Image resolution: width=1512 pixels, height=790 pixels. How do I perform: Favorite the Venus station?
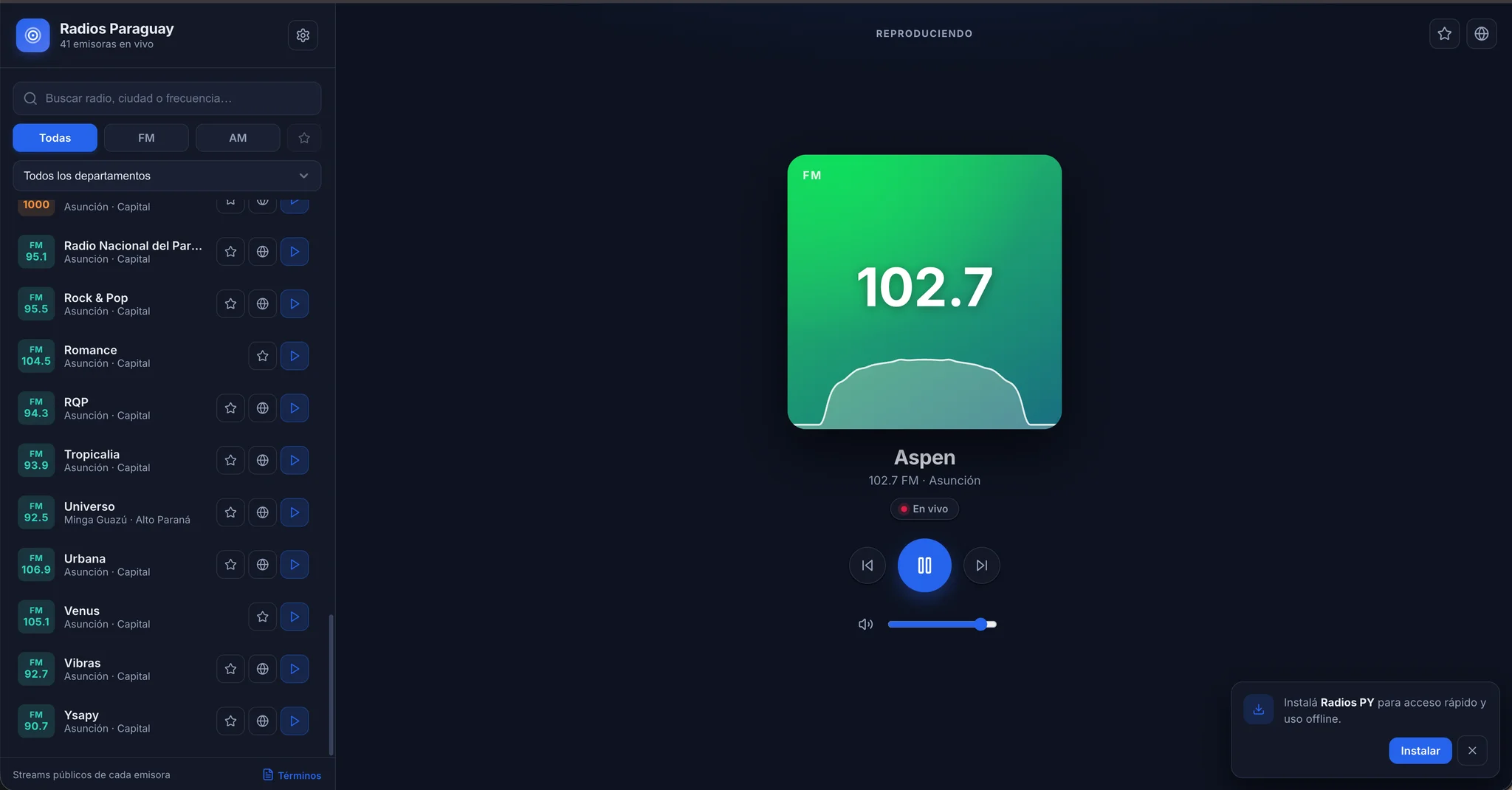[x=262, y=616]
